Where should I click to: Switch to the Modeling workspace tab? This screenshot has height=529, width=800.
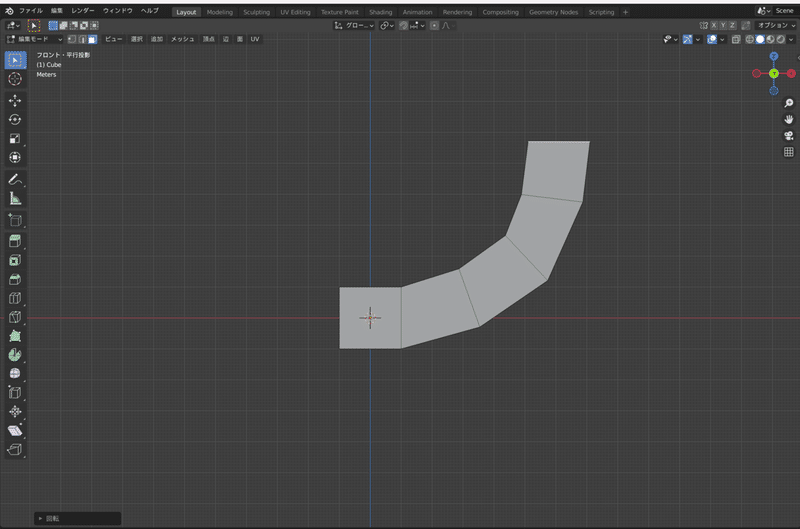tap(219, 12)
